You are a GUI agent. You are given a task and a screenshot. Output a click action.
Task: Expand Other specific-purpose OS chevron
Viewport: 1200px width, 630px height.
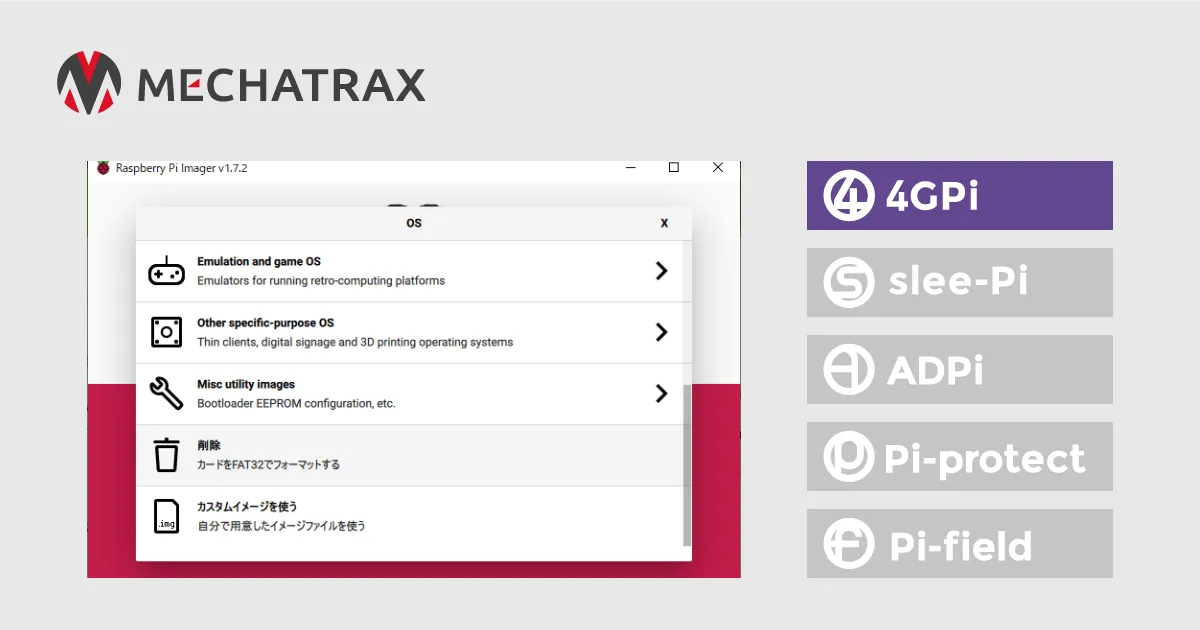pos(661,332)
